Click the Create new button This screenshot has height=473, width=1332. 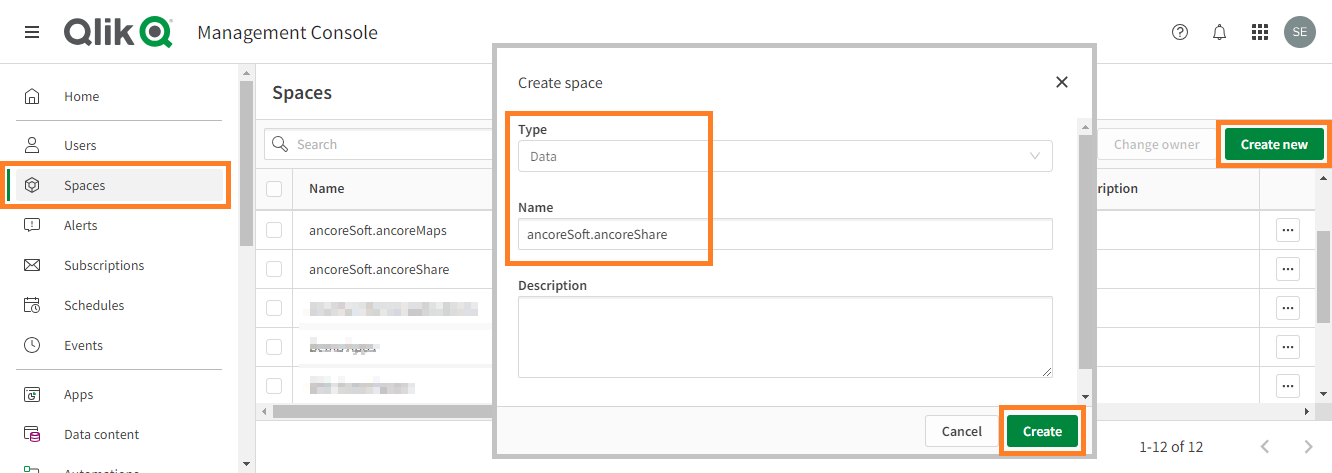(1274, 144)
